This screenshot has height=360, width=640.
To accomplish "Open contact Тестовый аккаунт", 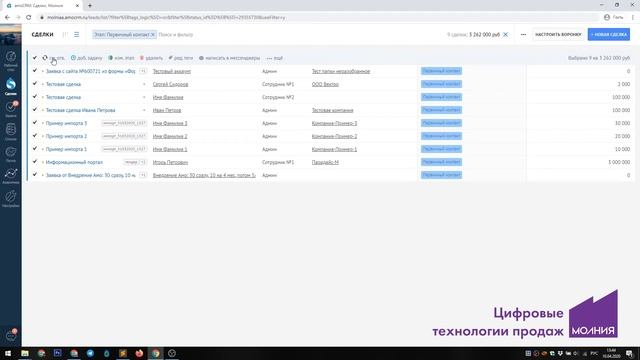I will tap(172, 71).
